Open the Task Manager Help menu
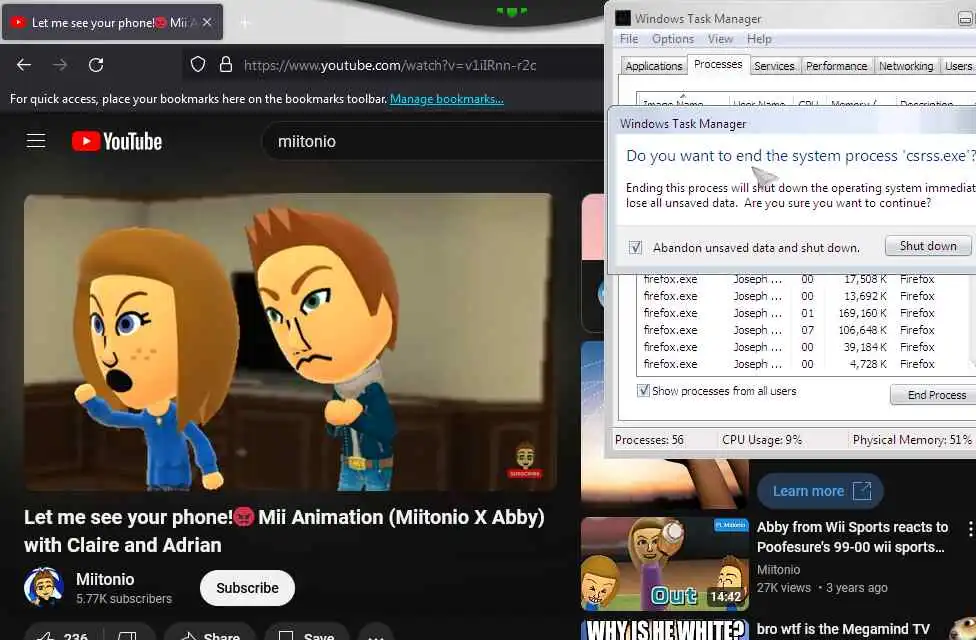The height and width of the screenshot is (640, 976). click(x=759, y=39)
